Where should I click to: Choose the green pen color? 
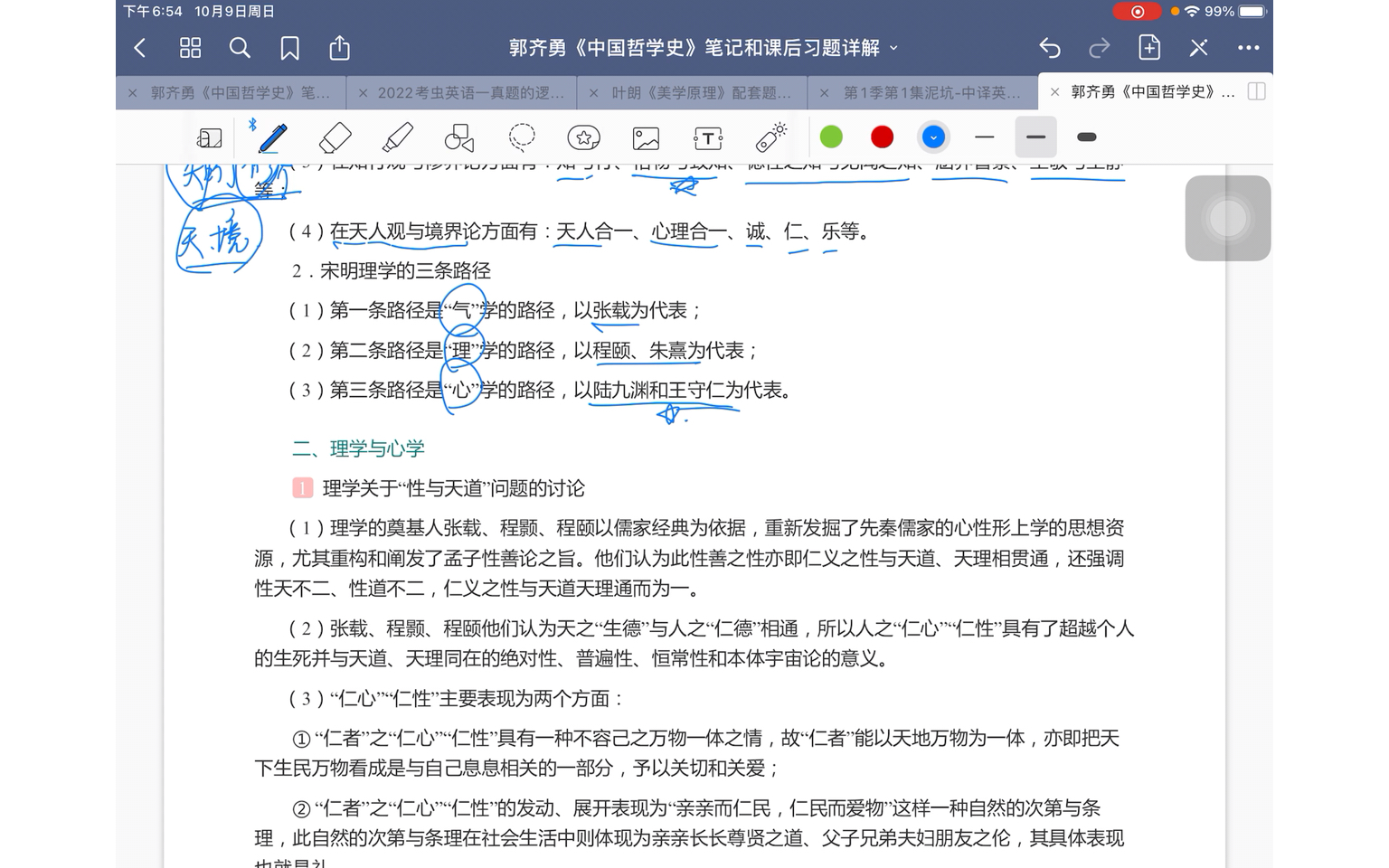click(x=831, y=137)
